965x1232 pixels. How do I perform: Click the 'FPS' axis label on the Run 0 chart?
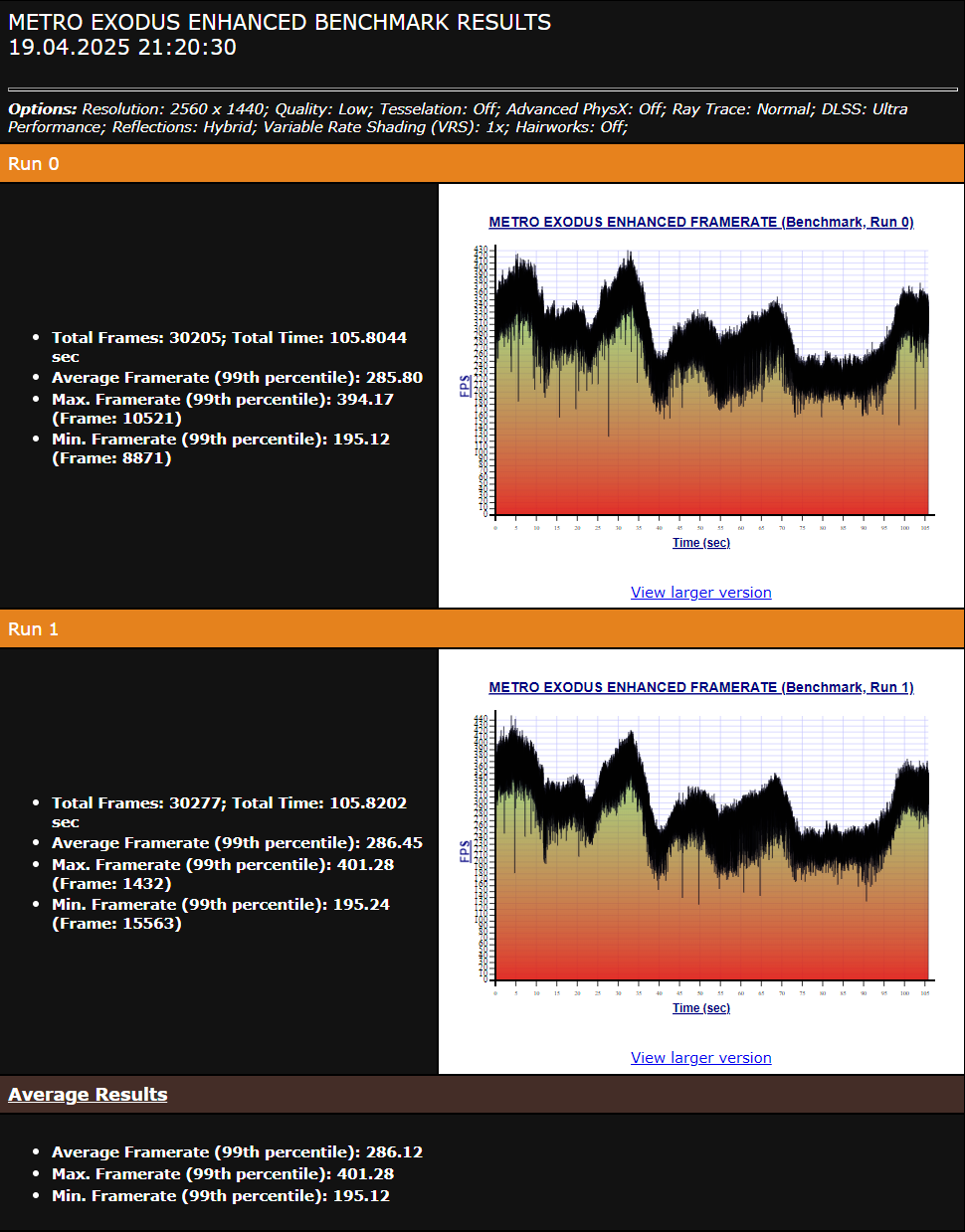[465, 386]
